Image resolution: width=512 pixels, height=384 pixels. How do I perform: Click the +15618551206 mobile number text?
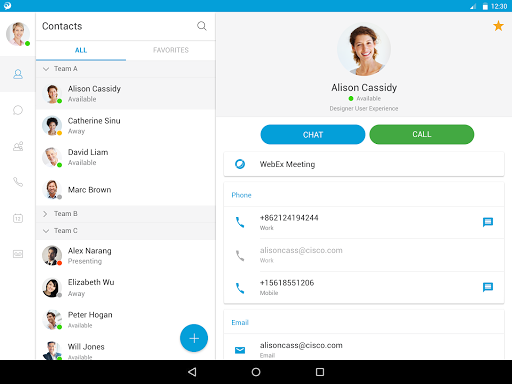click(287, 283)
